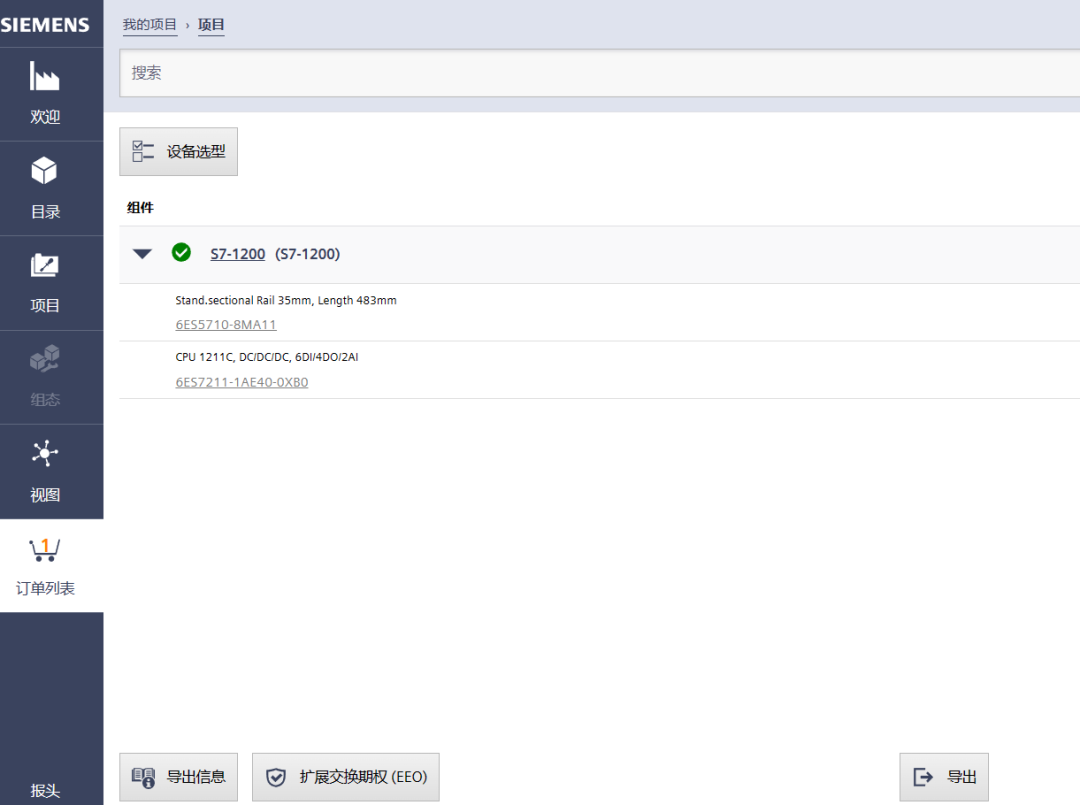Open the 欢迎 factory icon in sidebar
The height and width of the screenshot is (805, 1080).
[x=45, y=77]
